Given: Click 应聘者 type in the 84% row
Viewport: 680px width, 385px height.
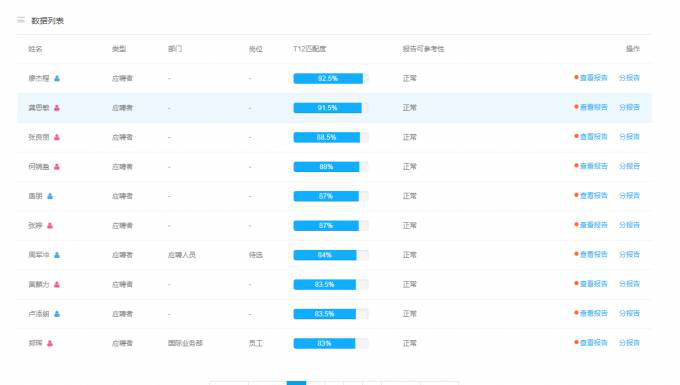Looking at the screenshot, I should (122, 255).
